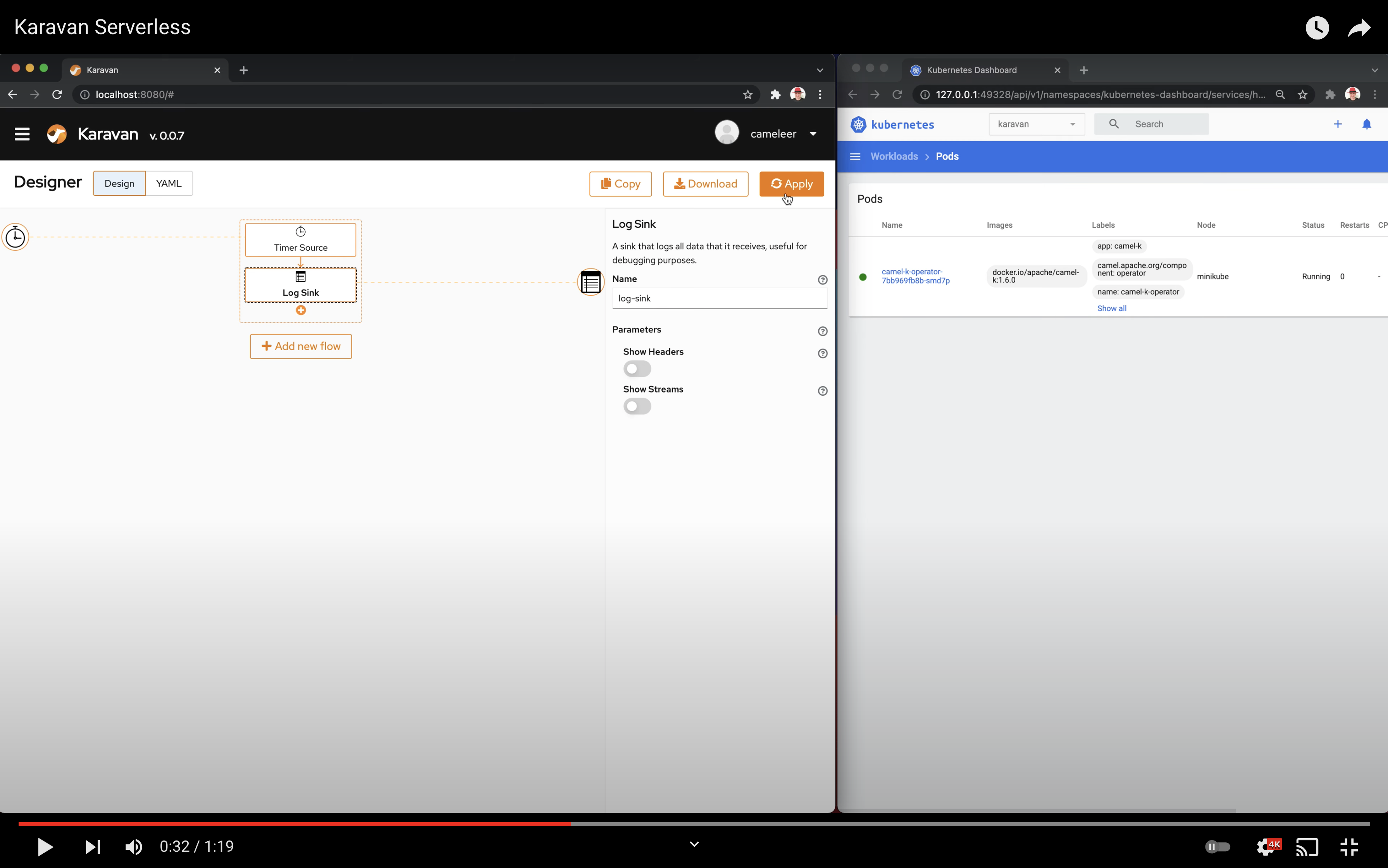Image resolution: width=1388 pixels, height=868 pixels.
Task: Click the plus icon below the Log Sink step
Action: tap(300, 310)
